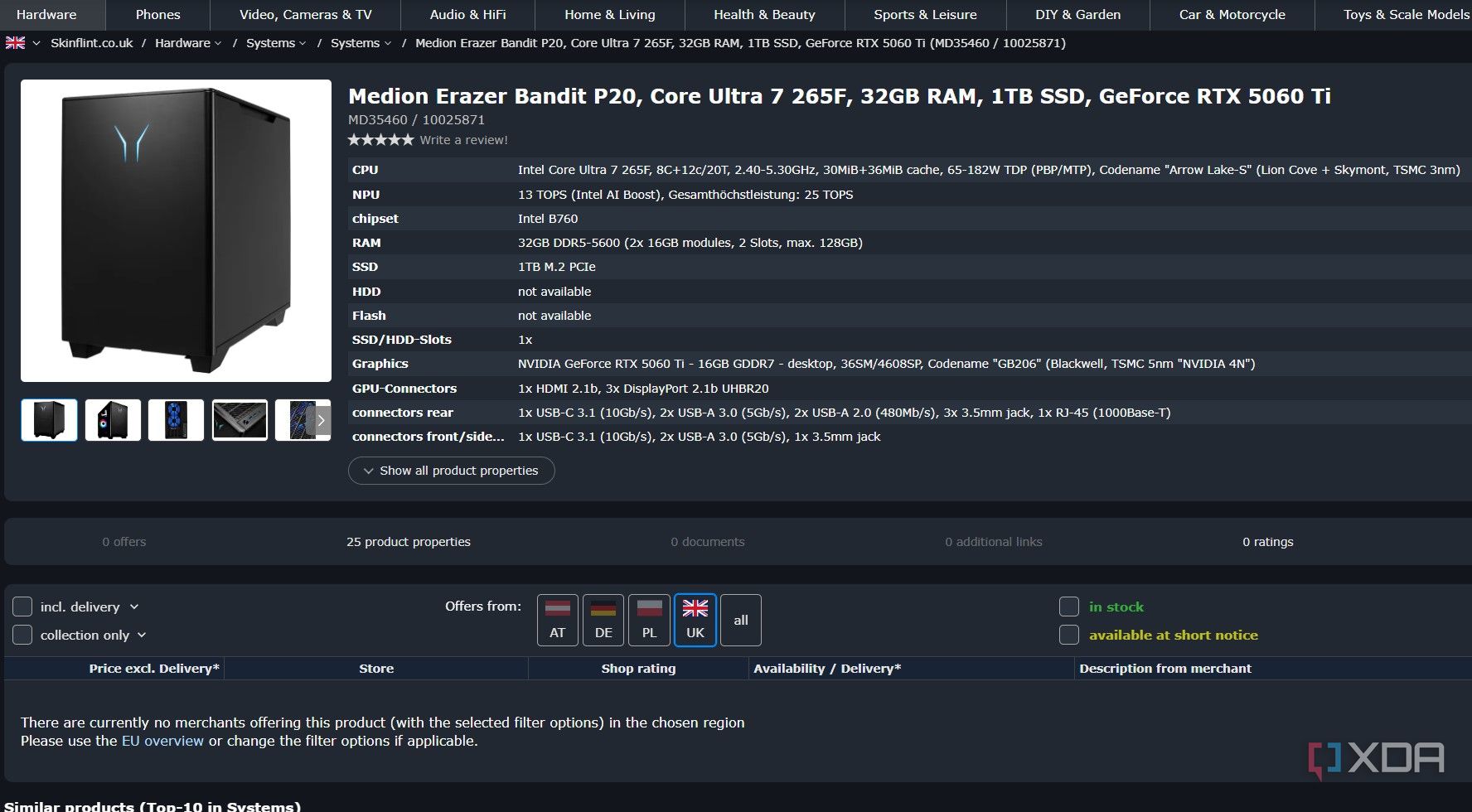
Task: Switch to 25 product properties tab
Action: click(409, 542)
